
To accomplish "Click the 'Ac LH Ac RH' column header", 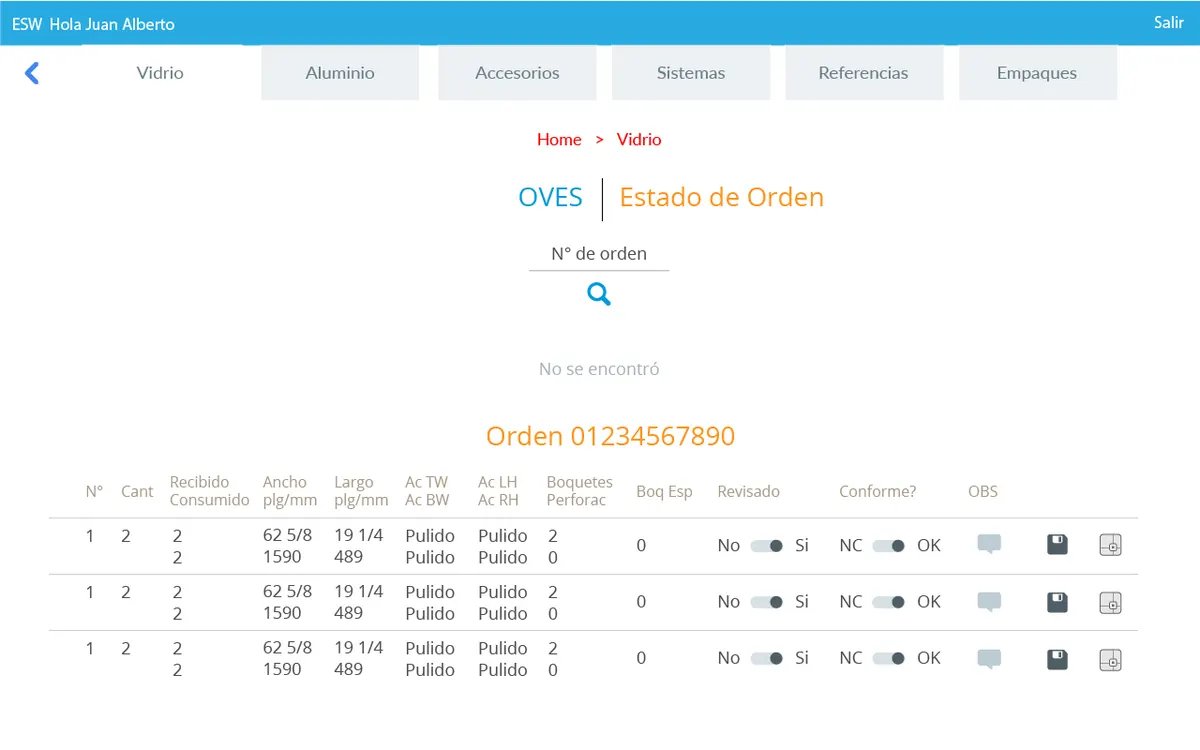I will (499, 491).
